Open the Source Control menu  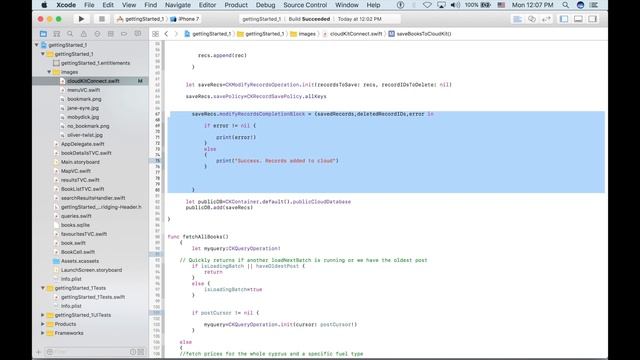pyautogui.click(x=305, y=5)
